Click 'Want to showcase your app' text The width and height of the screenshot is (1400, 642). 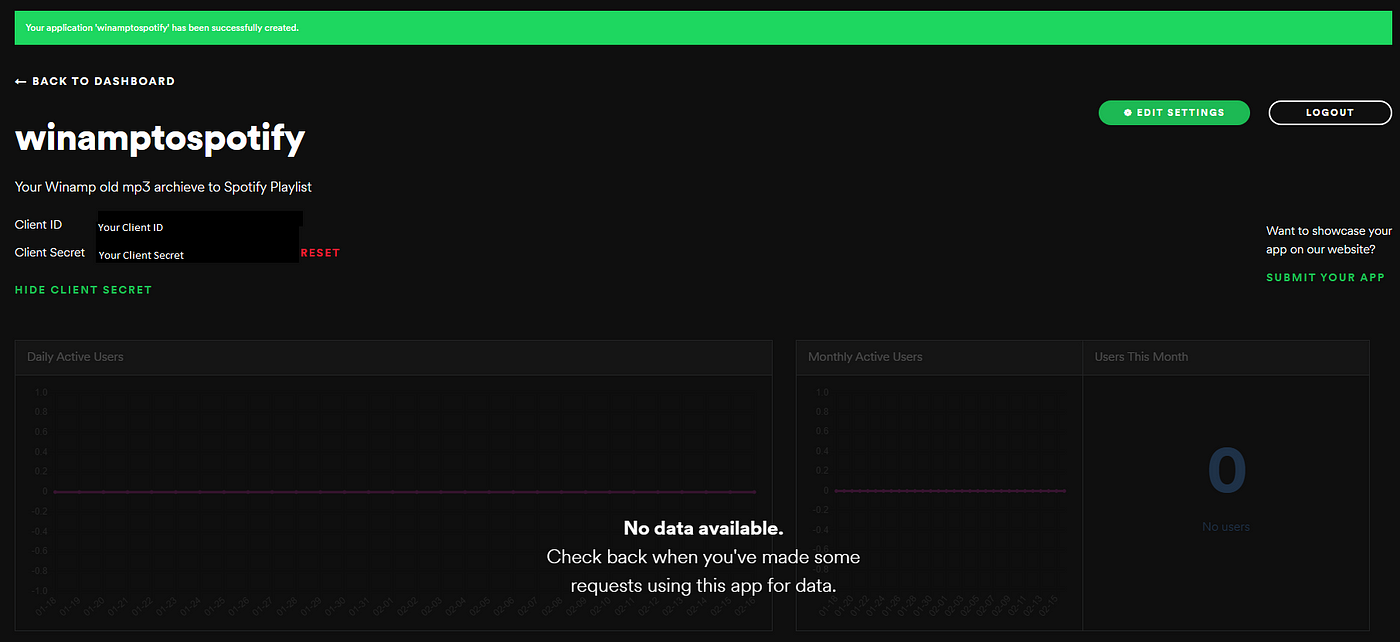(x=1329, y=240)
